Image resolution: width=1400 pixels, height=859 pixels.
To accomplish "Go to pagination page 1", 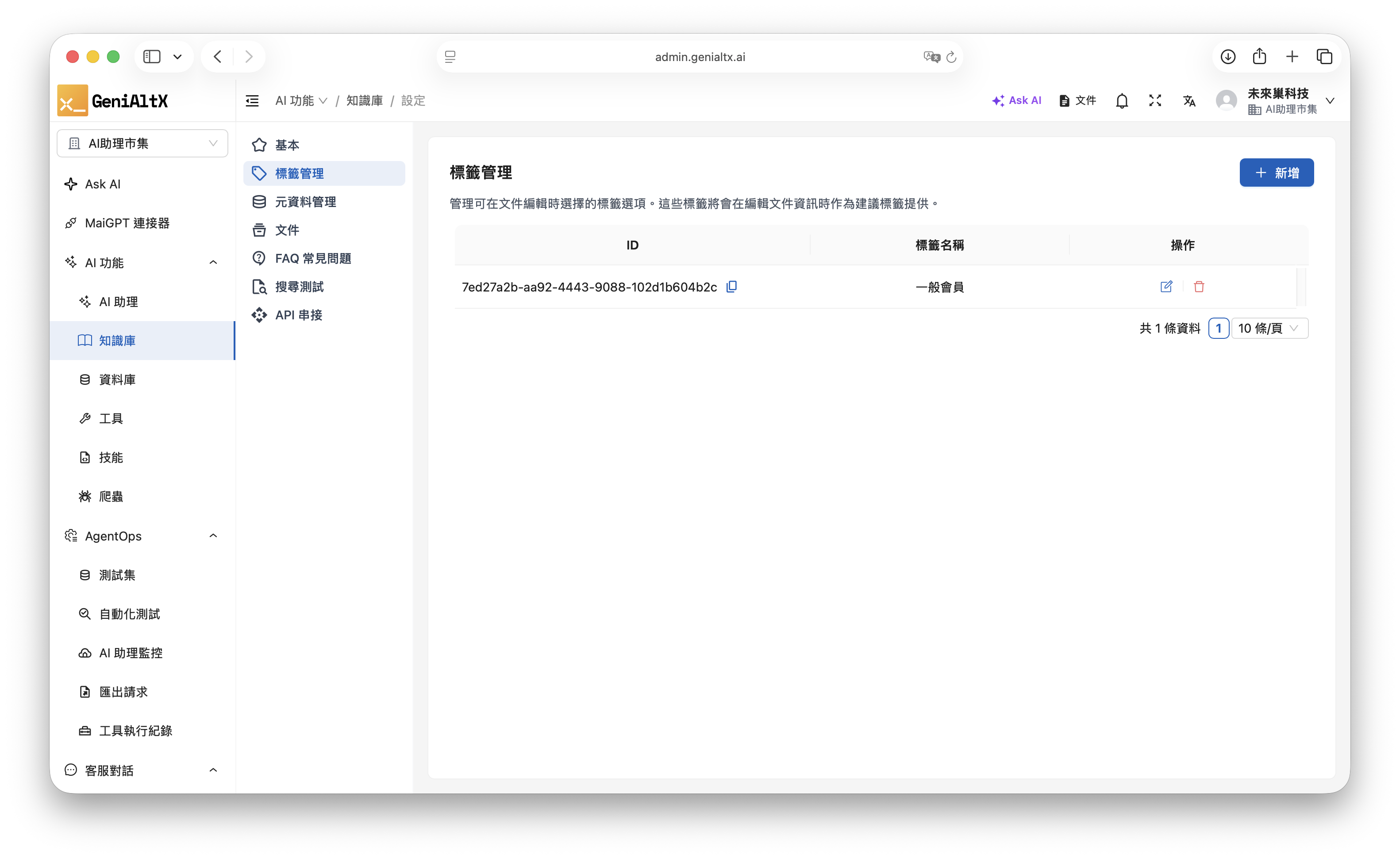I will 1218,328.
